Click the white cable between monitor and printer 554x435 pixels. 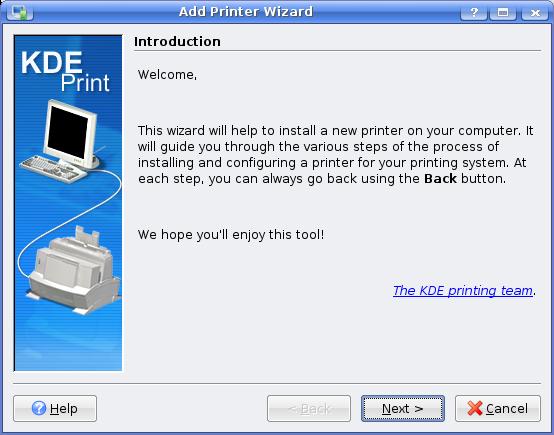69,218
